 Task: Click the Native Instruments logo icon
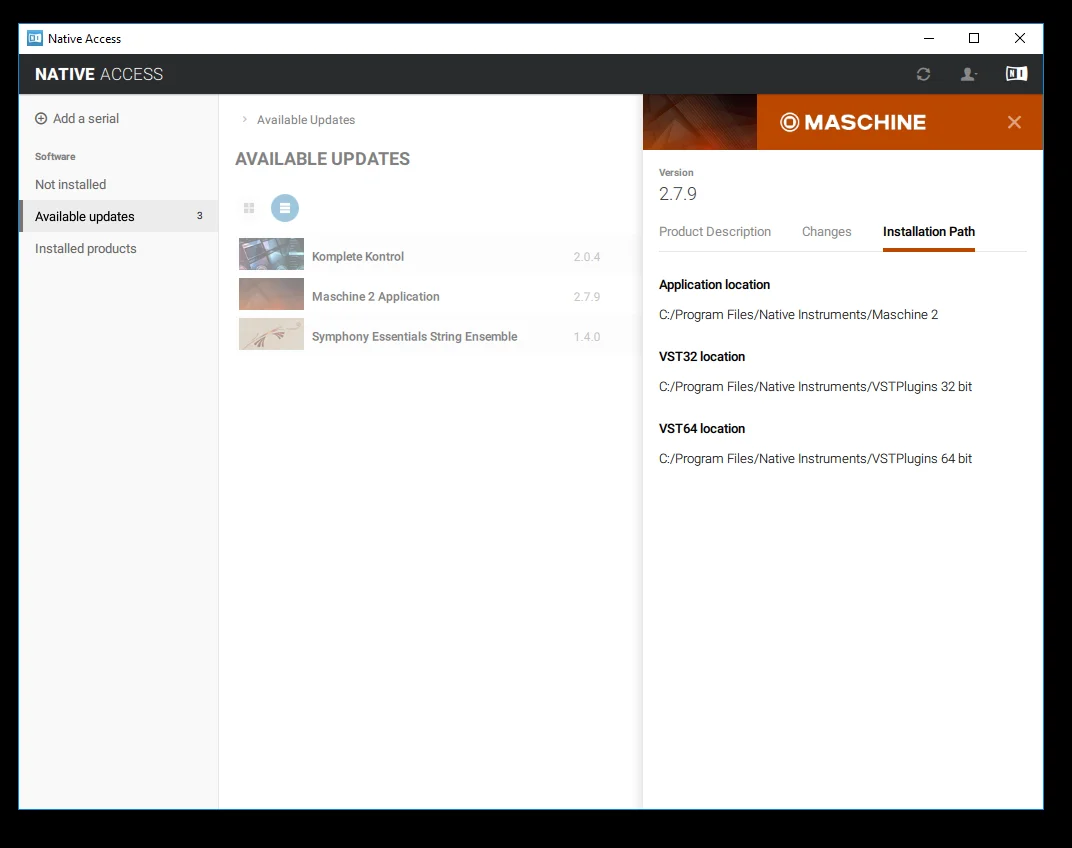[x=1016, y=73]
